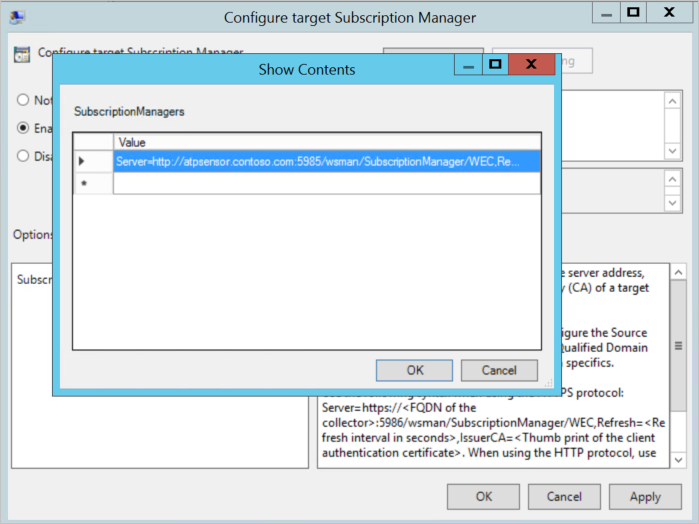Select the Disabled radio button
This screenshot has width=699, height=524.
[x=23, y=156]
